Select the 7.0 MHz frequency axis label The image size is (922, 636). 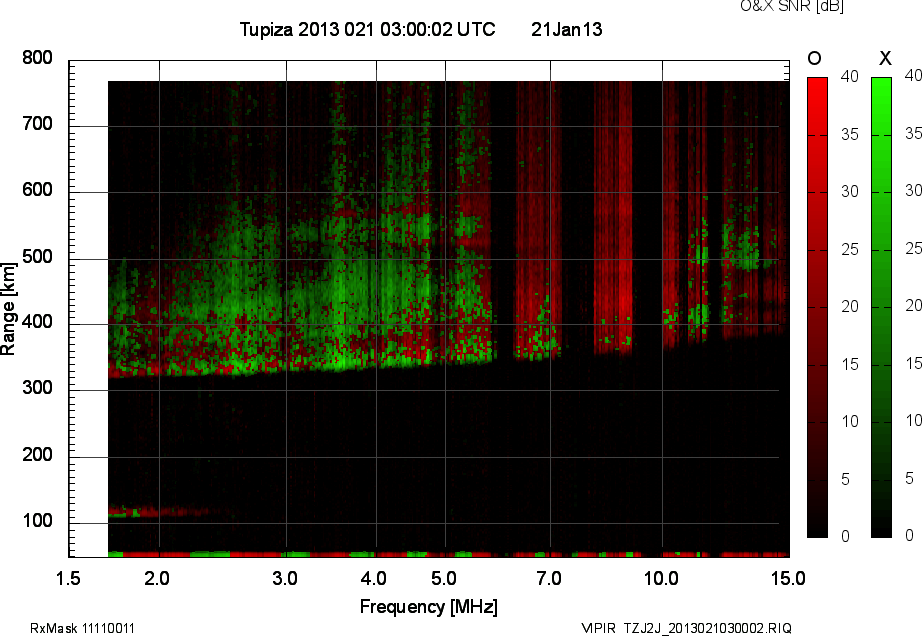click(x=549, y=579)
